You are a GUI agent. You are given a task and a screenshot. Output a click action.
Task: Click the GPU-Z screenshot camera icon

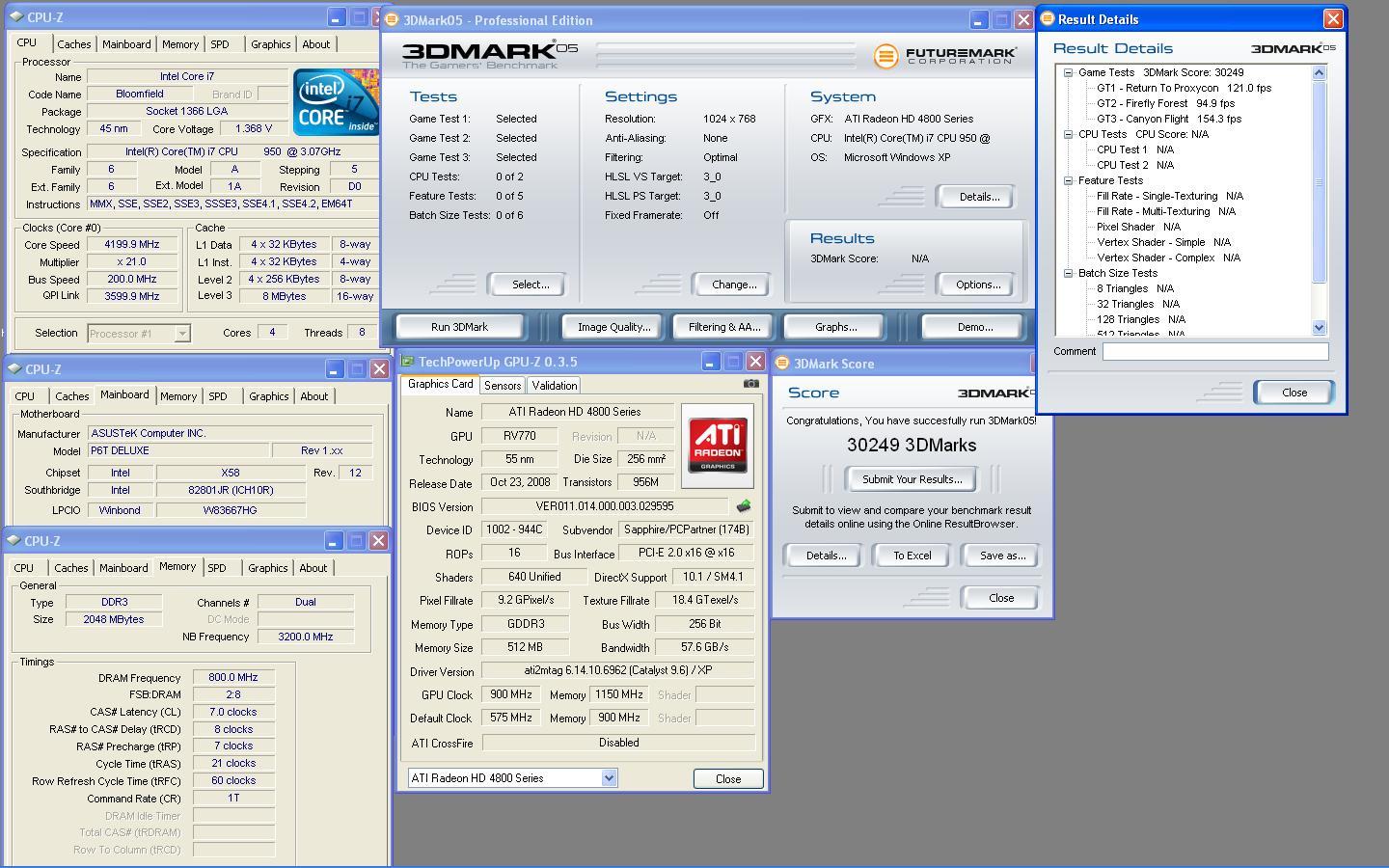[750, 384]
